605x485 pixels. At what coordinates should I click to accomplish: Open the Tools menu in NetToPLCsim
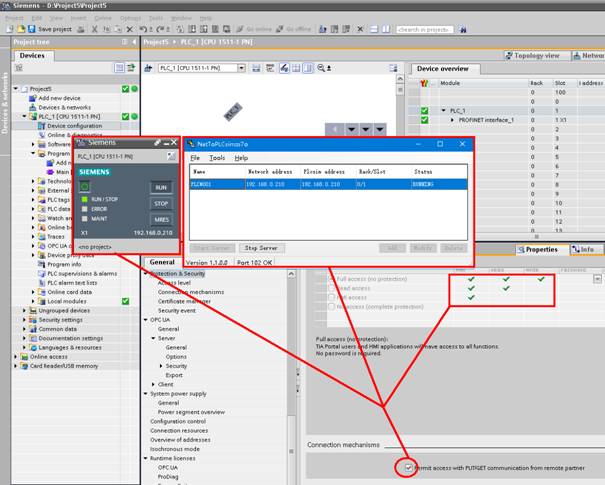click(x=217, y=158)
